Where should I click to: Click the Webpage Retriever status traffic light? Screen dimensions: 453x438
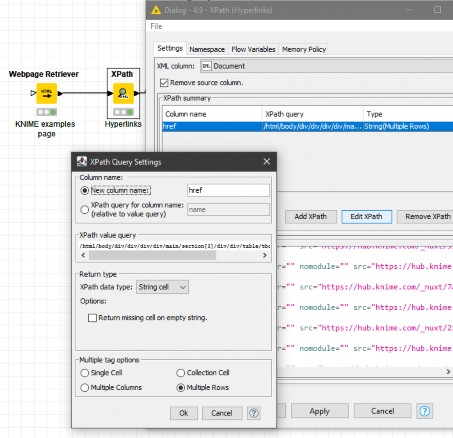46,112
